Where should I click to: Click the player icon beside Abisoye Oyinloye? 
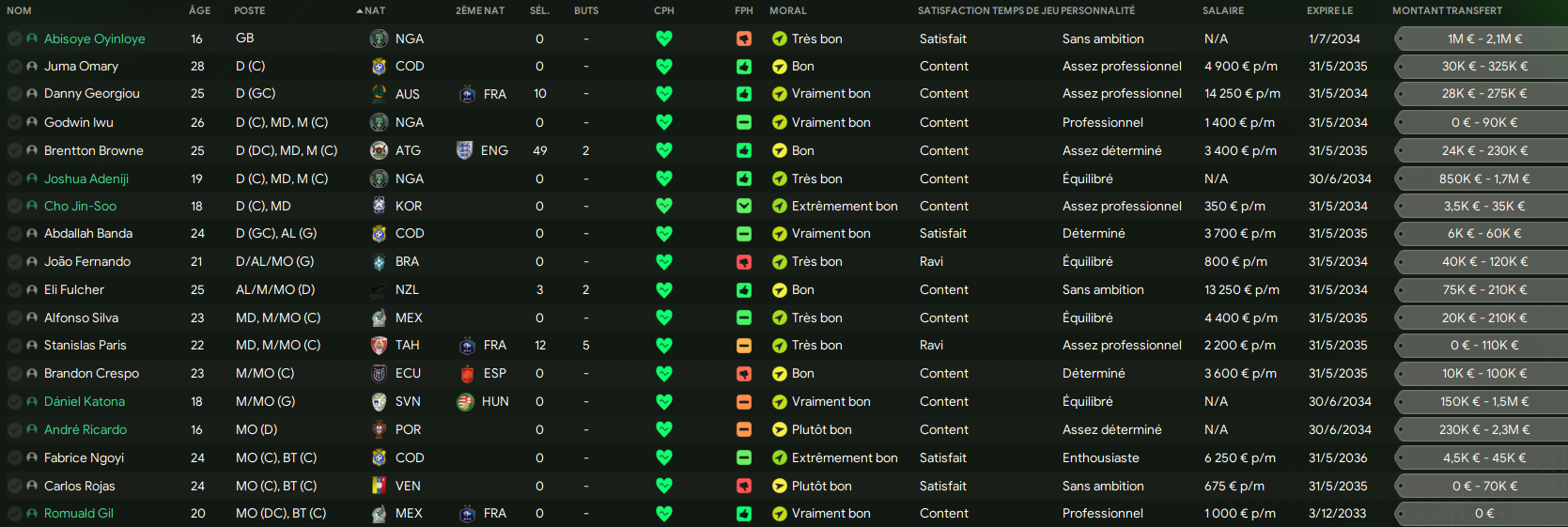pos(32,39)
